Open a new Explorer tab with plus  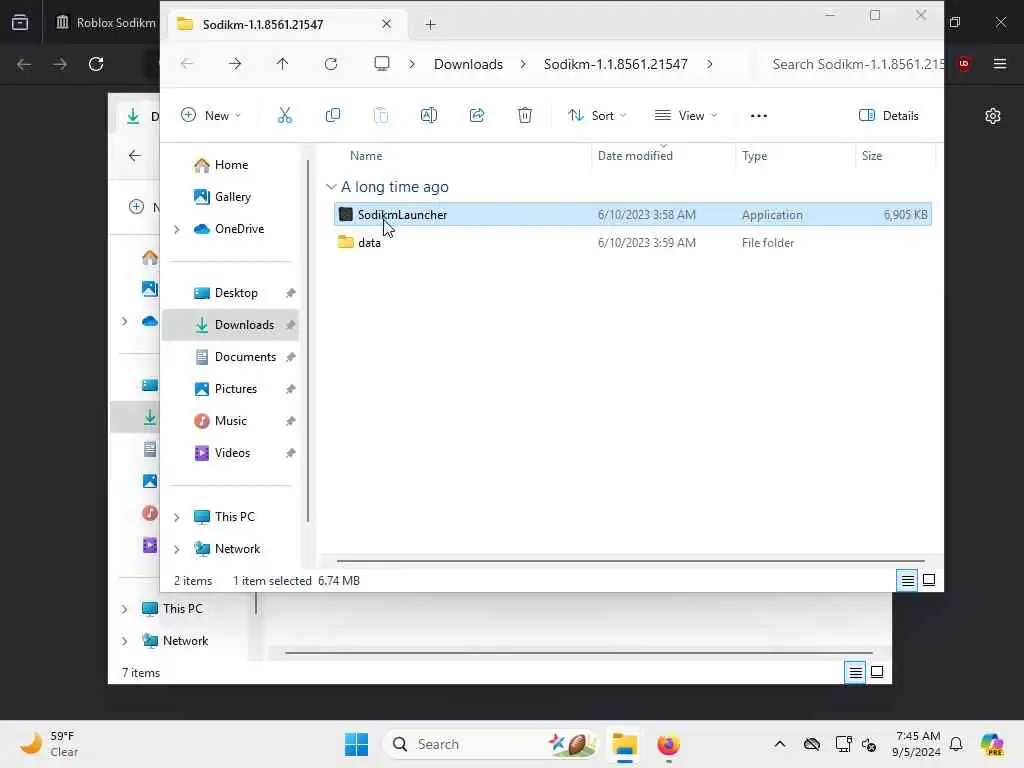coord(430,25)
